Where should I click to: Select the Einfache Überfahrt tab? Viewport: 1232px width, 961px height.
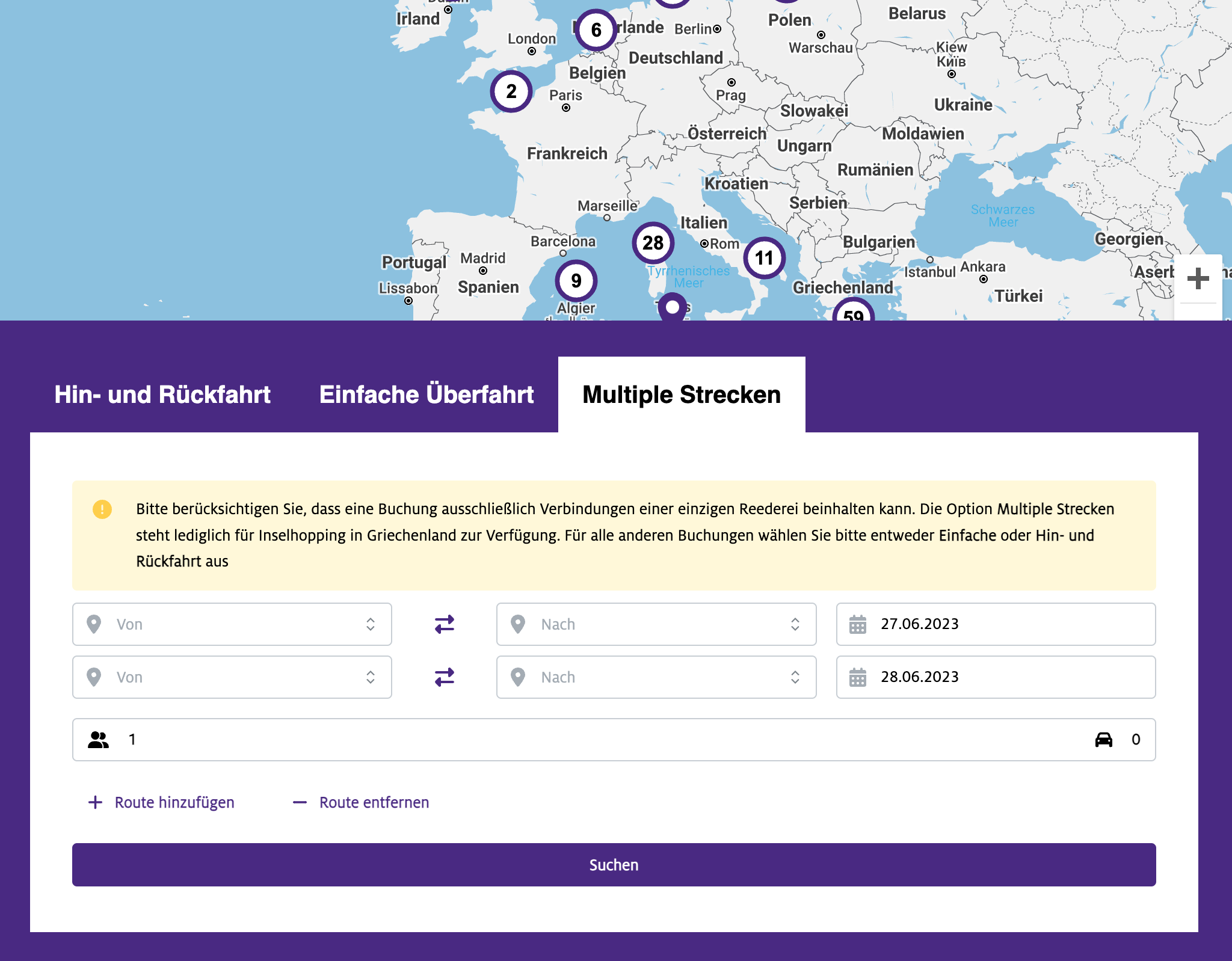coord(427,395)
